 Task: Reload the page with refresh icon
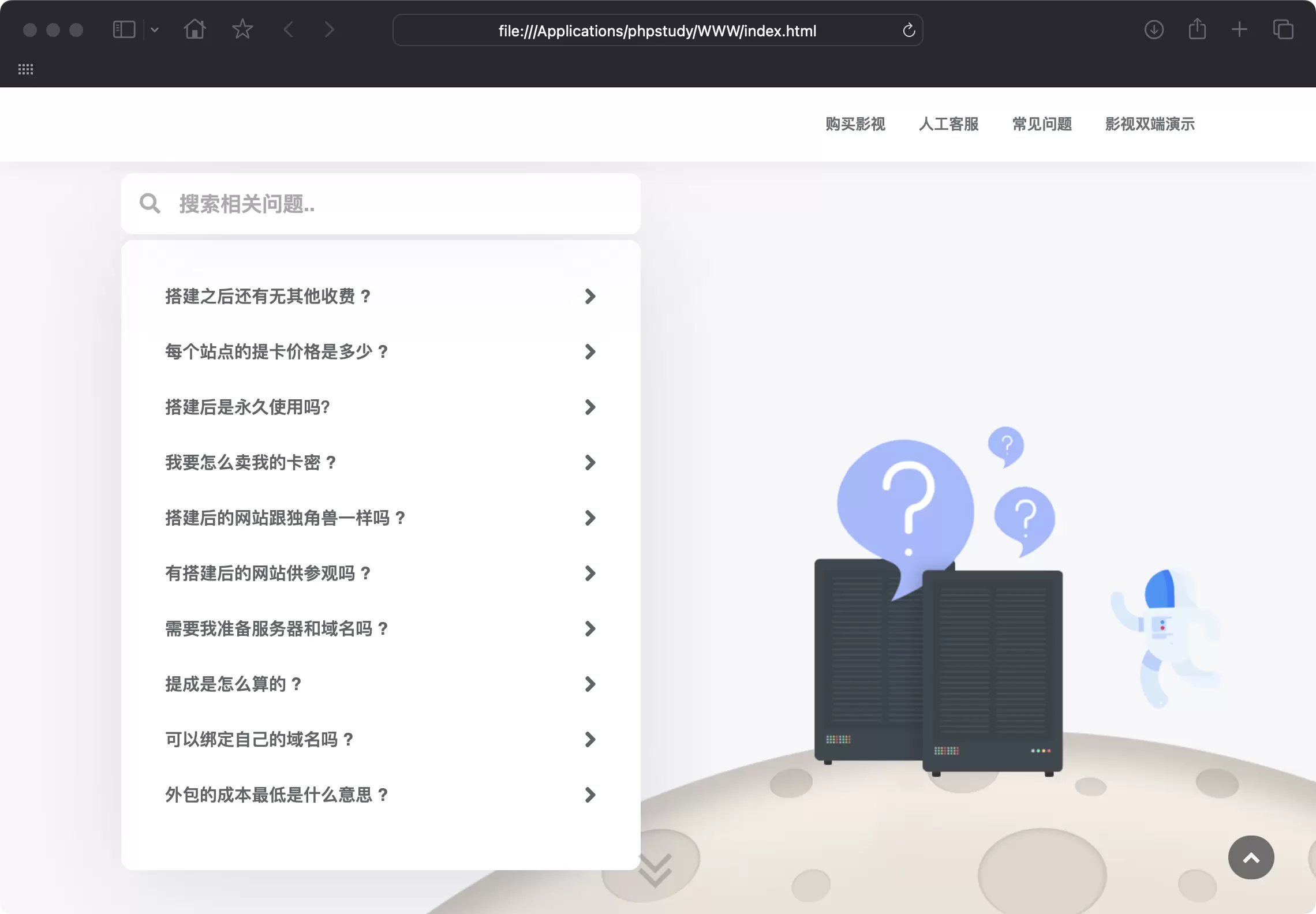[x=909, y=30]
